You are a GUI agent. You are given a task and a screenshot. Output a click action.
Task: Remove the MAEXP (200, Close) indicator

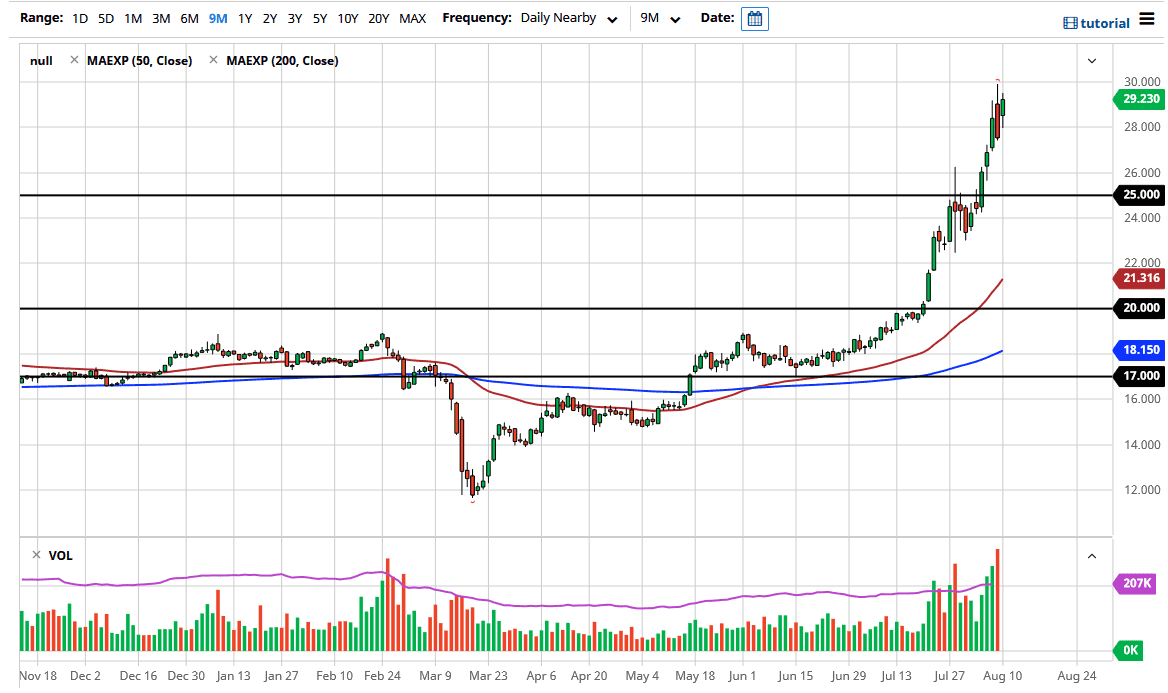(213, 61)
